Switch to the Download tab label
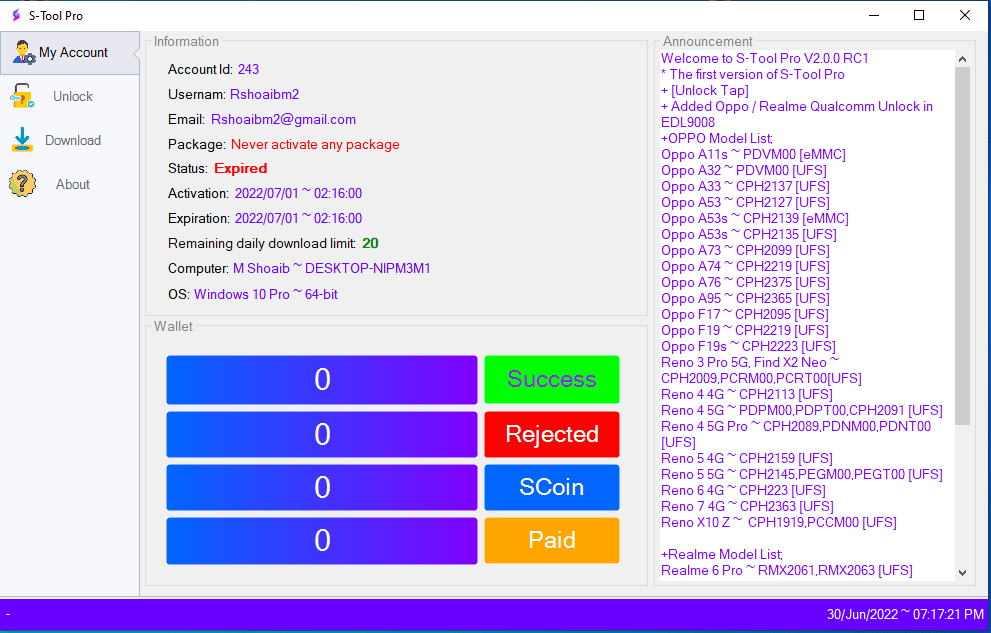This screenshot has height=633, width=991. [73, 141]
